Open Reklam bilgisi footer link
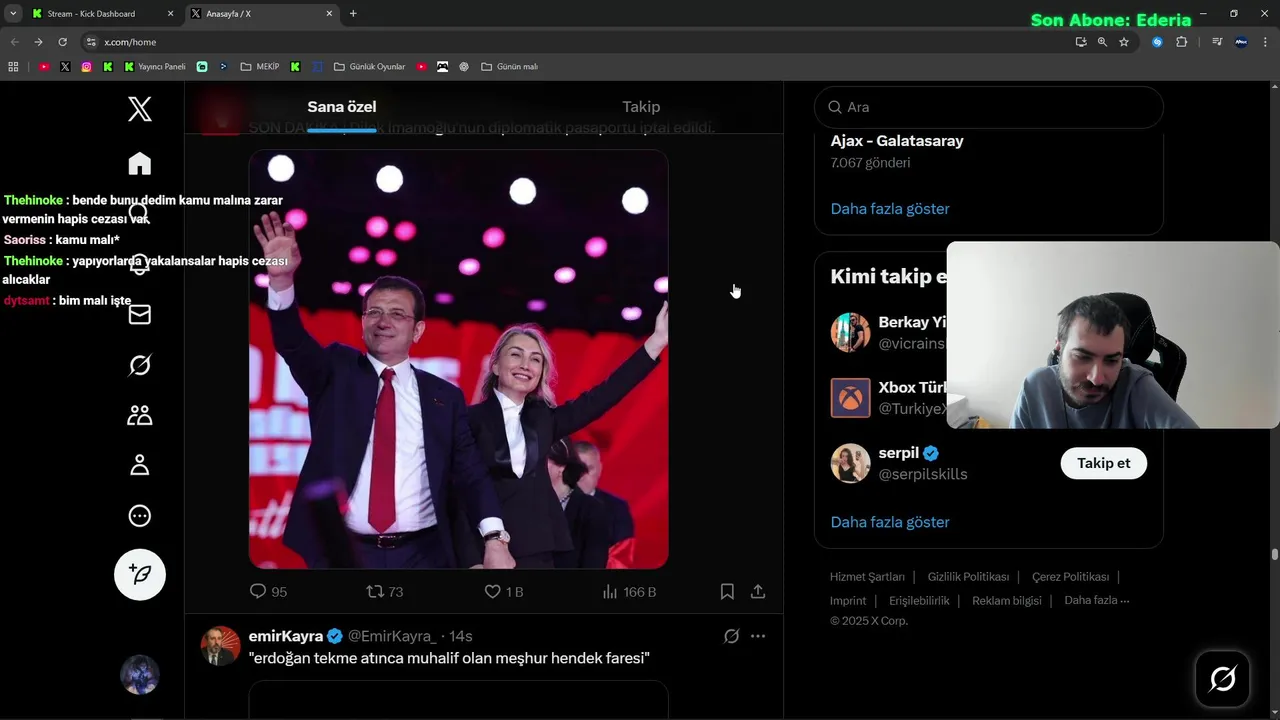This screenshot has width=1280, height=720. click(1007, 600)
